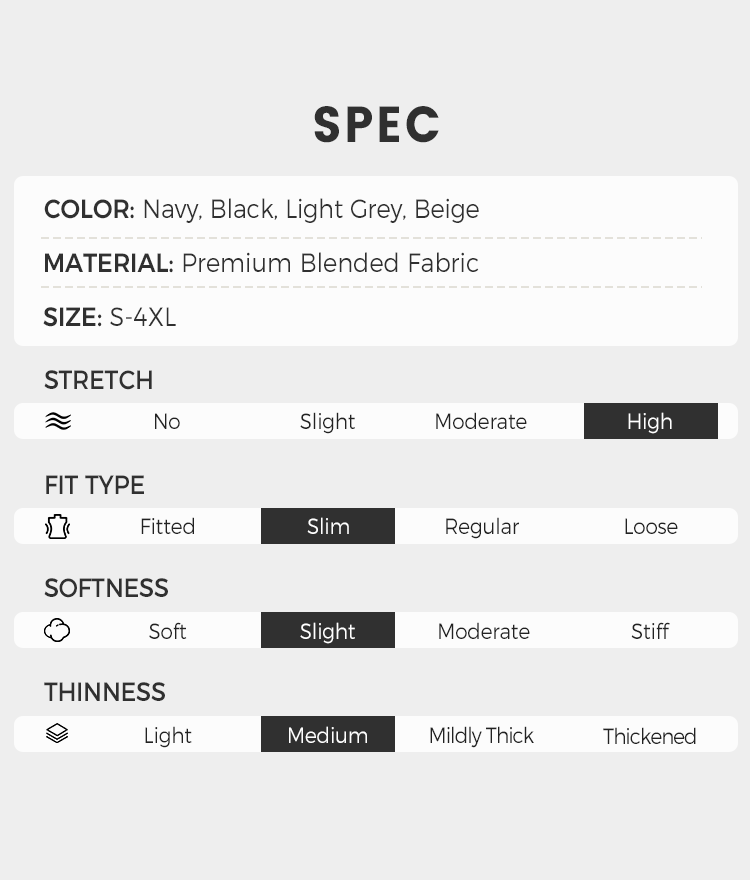This screenshot has width=750, height=880.
Task: Click the SPEC heading
Action: pyautogui.click(x=376, y=125)
